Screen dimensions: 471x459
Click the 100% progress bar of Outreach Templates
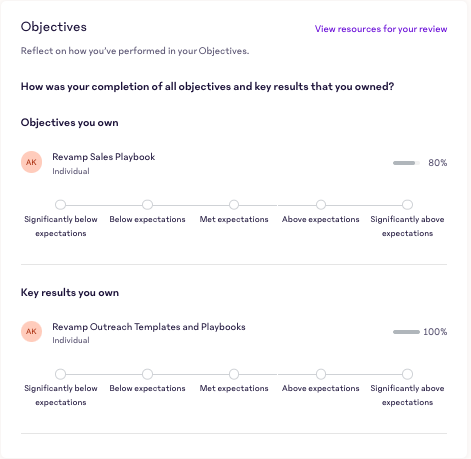[x=406, y=332]
